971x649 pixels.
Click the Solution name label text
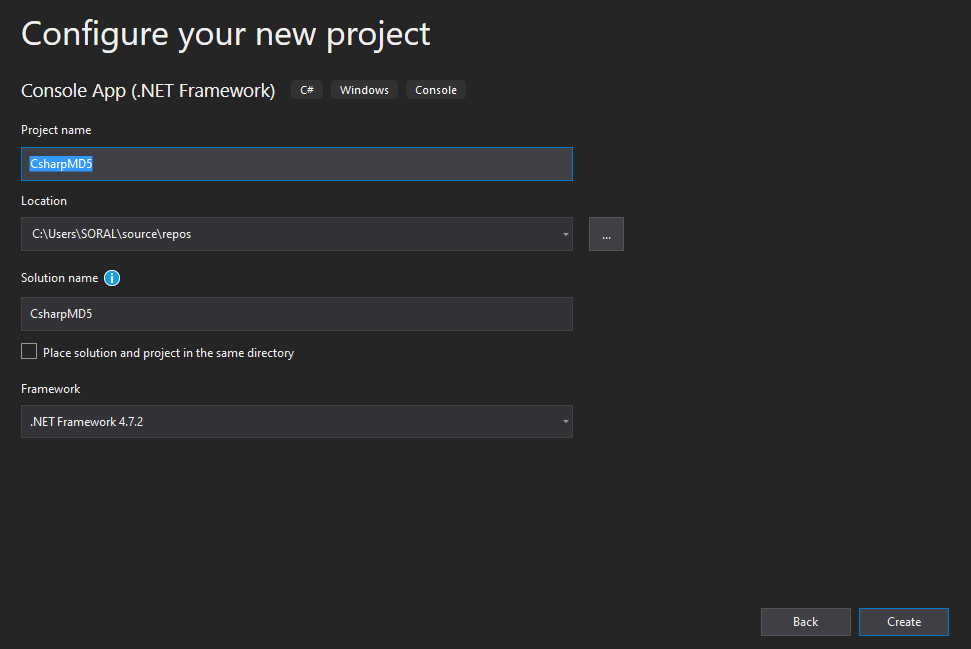(59, 278)
